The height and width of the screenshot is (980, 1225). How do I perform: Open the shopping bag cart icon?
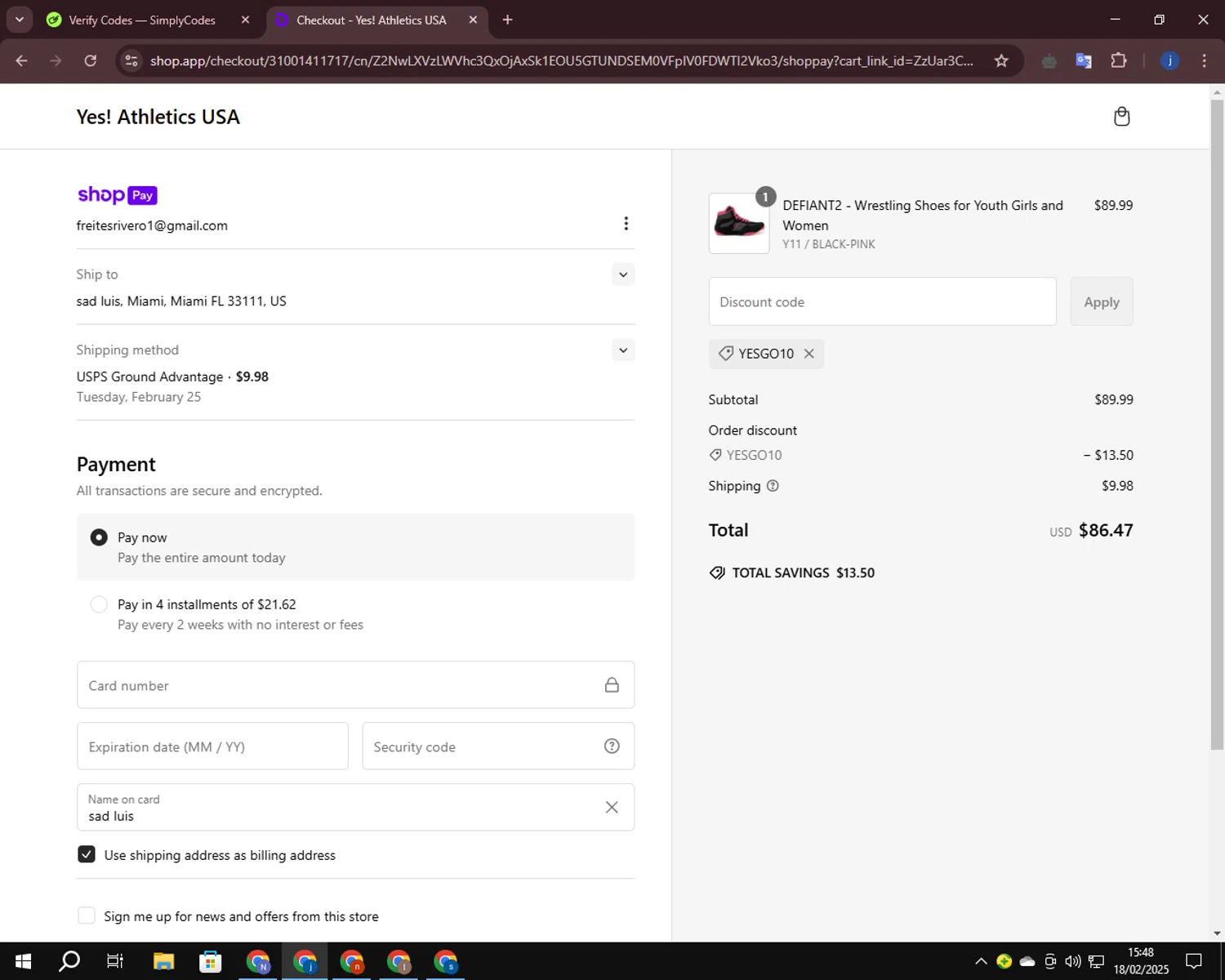(1121, 117)
